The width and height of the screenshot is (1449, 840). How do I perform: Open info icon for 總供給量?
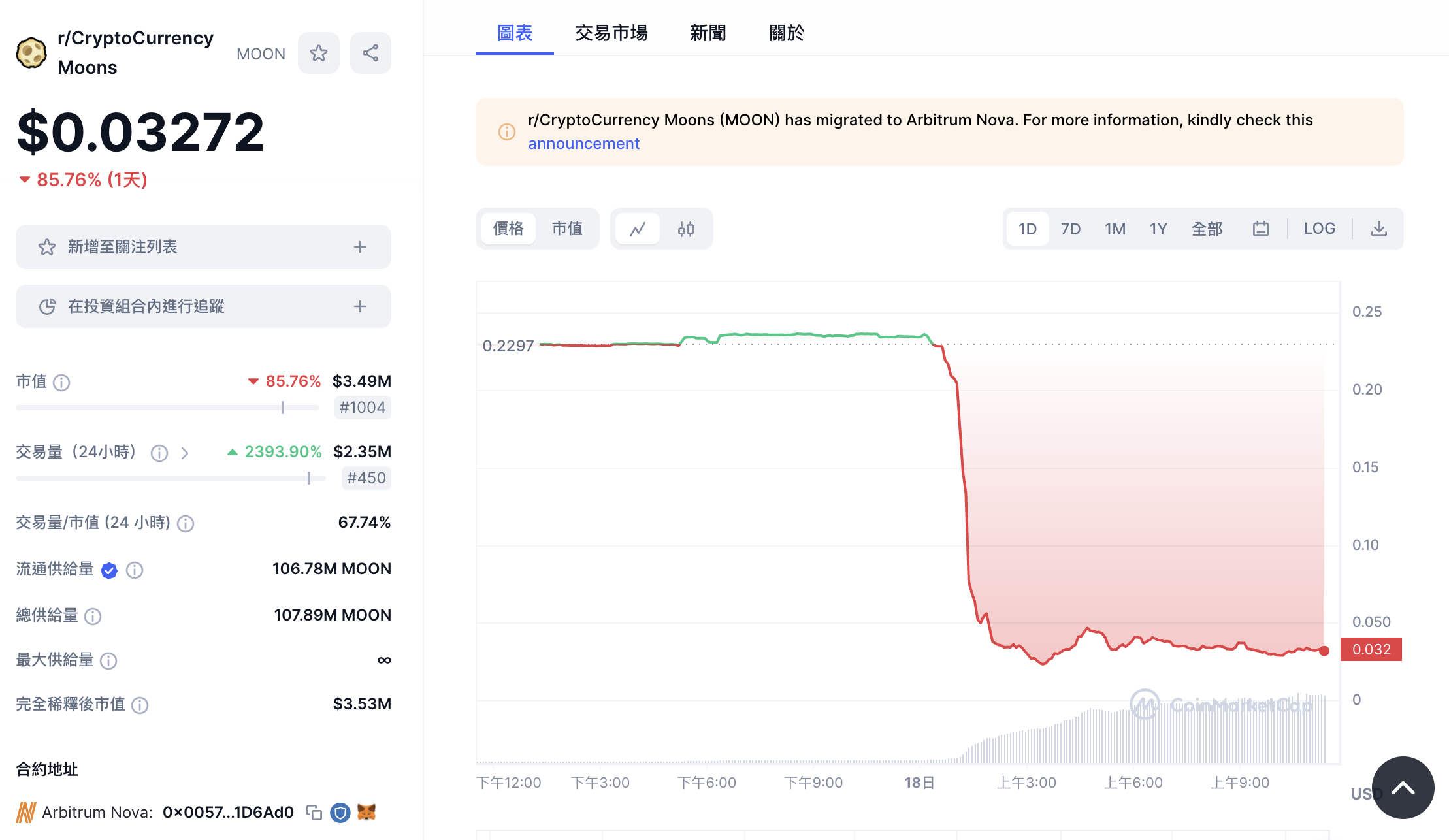click(x=93, y=616)
